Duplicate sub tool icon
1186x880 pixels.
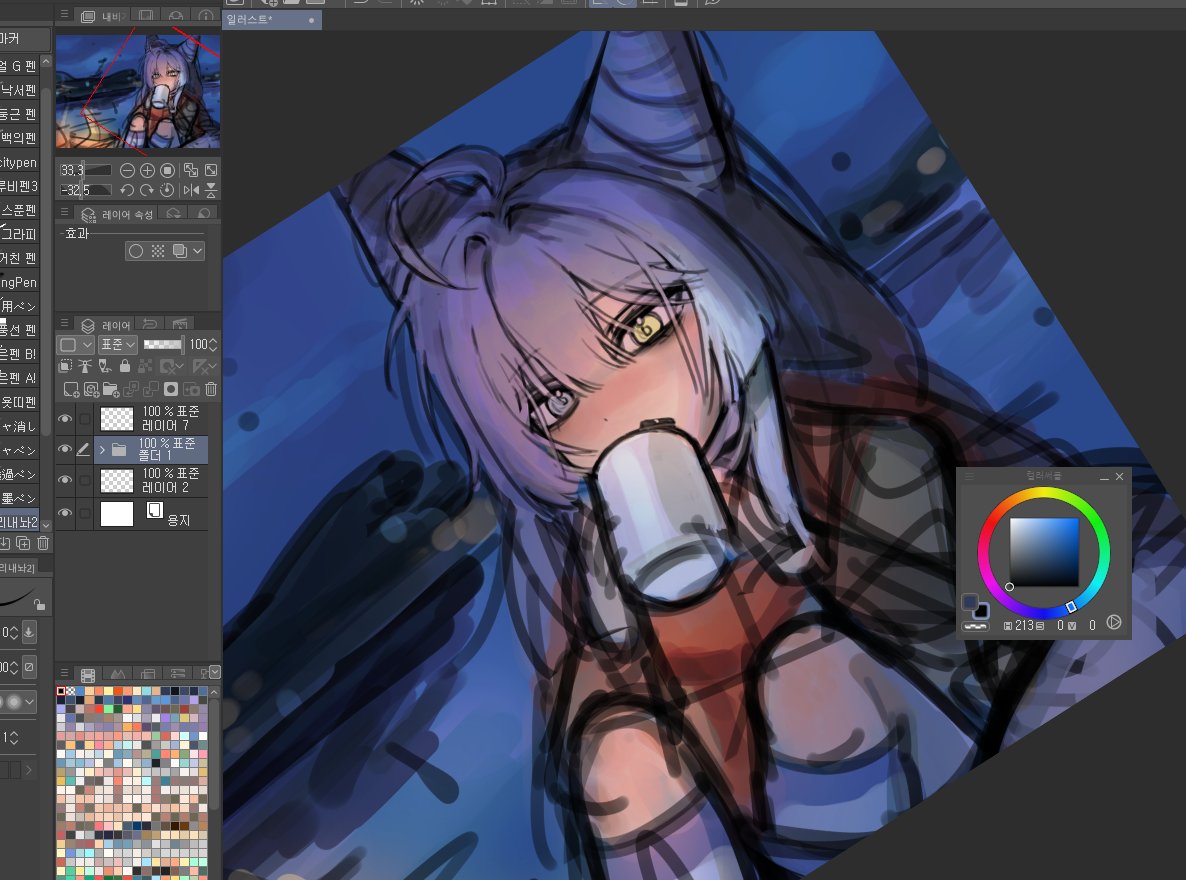(23, 543)
